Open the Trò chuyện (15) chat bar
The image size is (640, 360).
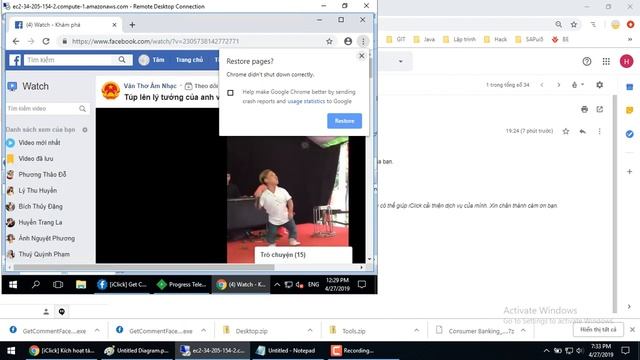(303, 255)
